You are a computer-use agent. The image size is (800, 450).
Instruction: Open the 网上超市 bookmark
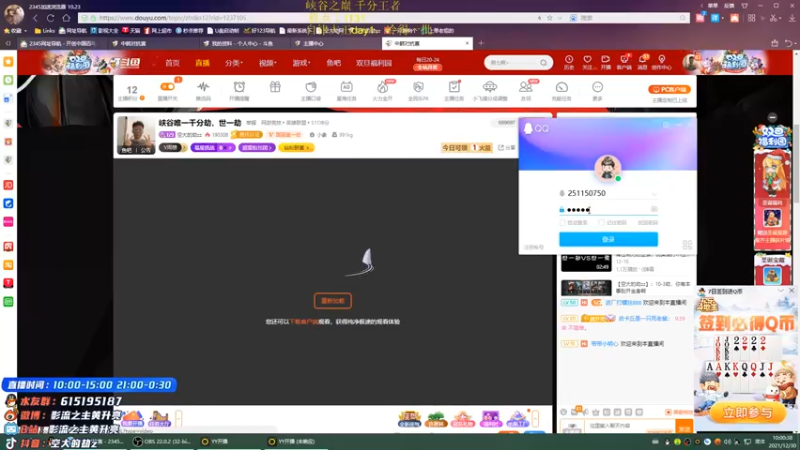coord(158,31)
